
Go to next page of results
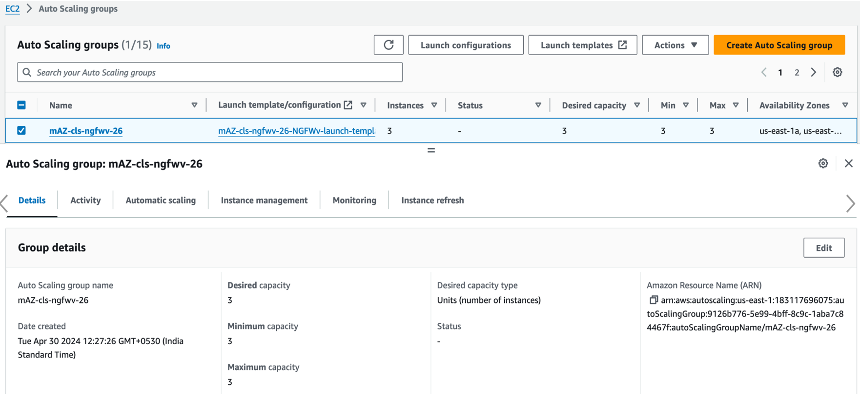coord(813,72)
